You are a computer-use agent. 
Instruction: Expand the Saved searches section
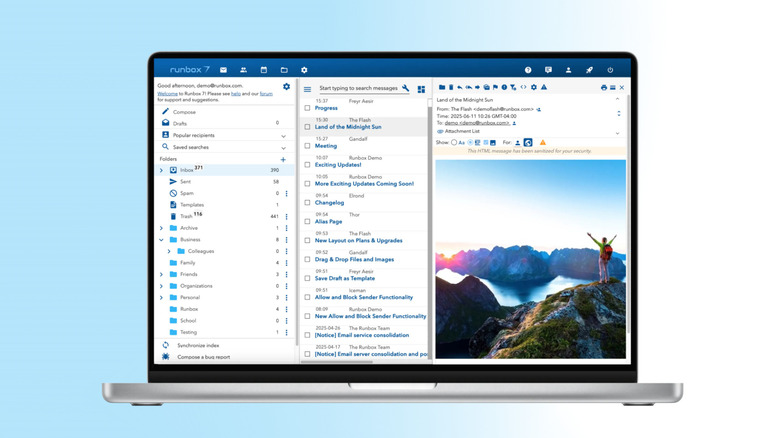click(x=284, y=148)
